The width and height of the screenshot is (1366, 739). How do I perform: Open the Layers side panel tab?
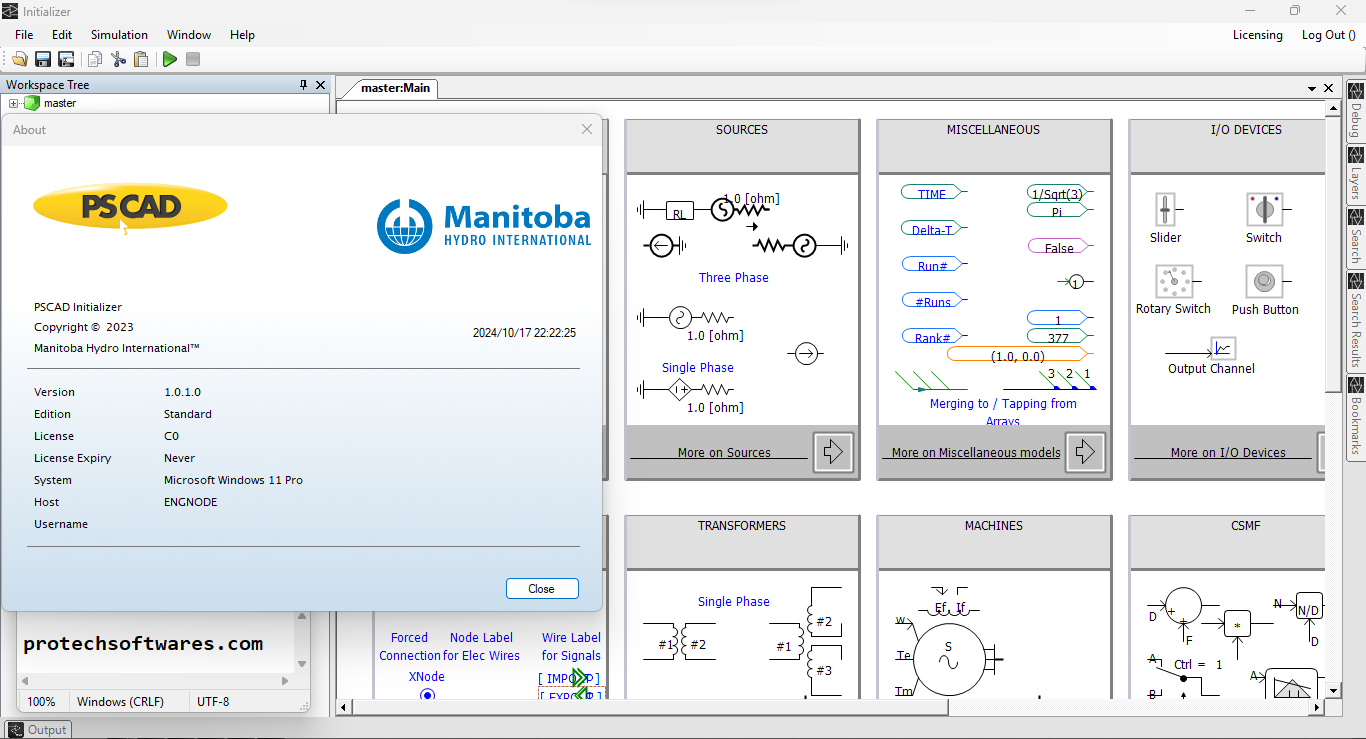(1356, 174)
